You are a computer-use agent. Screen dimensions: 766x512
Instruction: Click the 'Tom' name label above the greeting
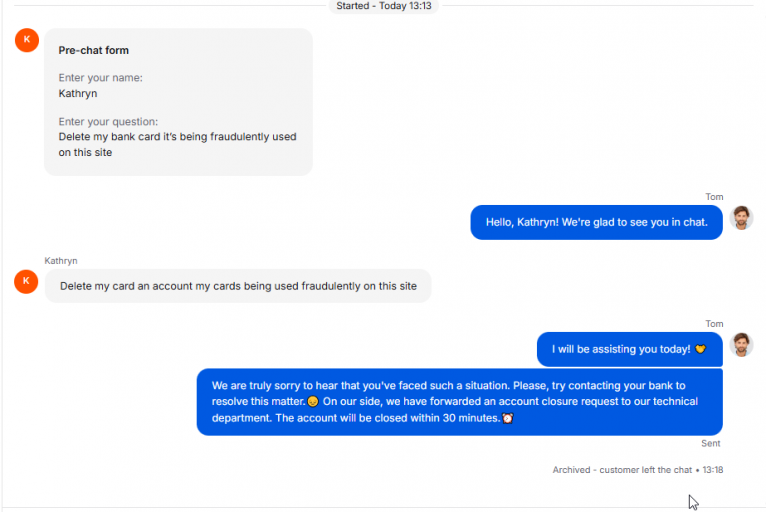coord(714,197)
